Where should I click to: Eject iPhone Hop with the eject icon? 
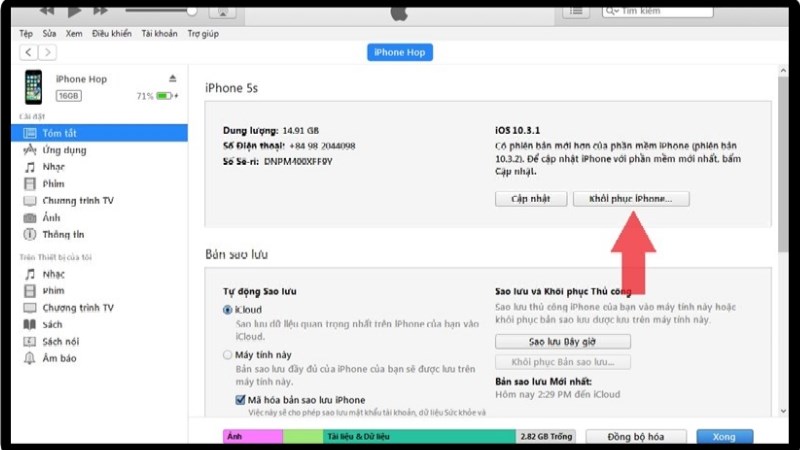172,79
